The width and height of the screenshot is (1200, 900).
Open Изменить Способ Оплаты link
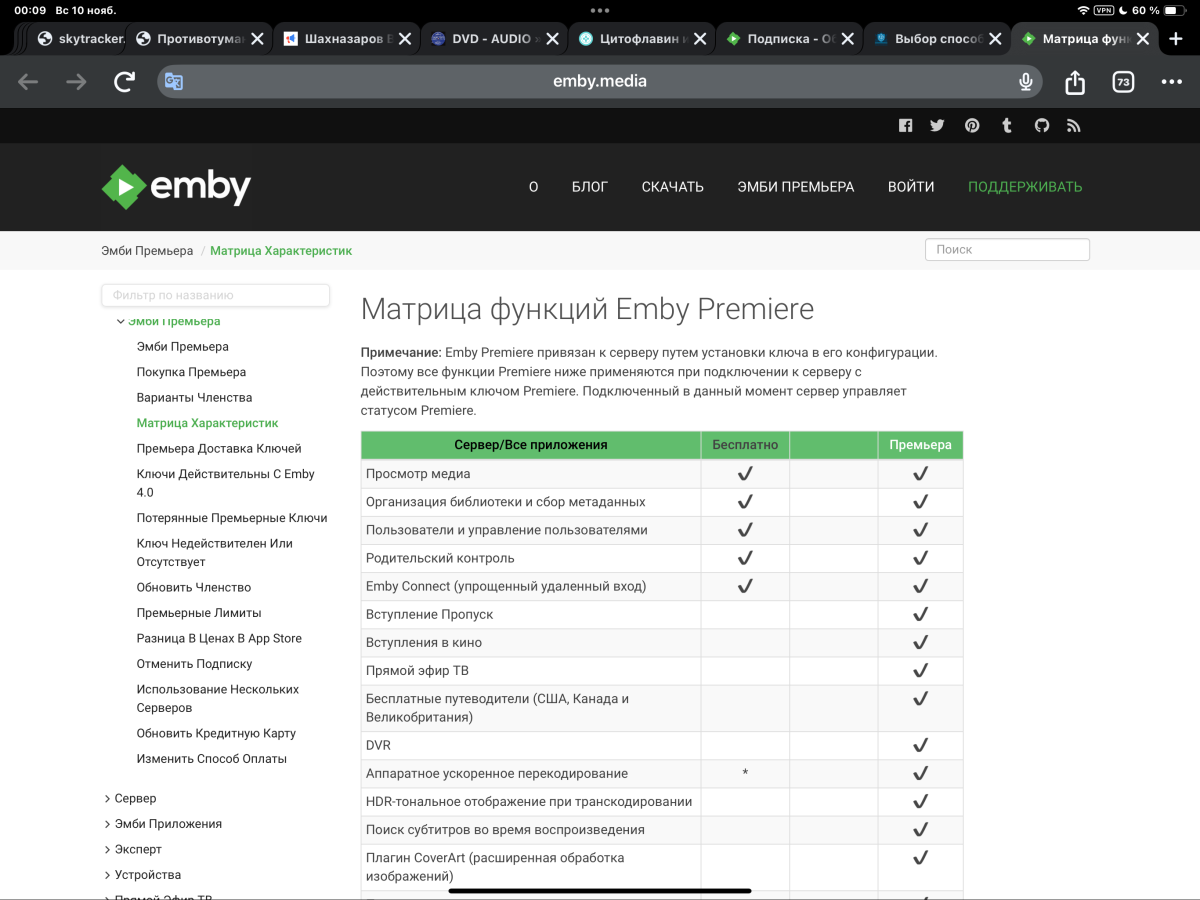pos(212,759)
